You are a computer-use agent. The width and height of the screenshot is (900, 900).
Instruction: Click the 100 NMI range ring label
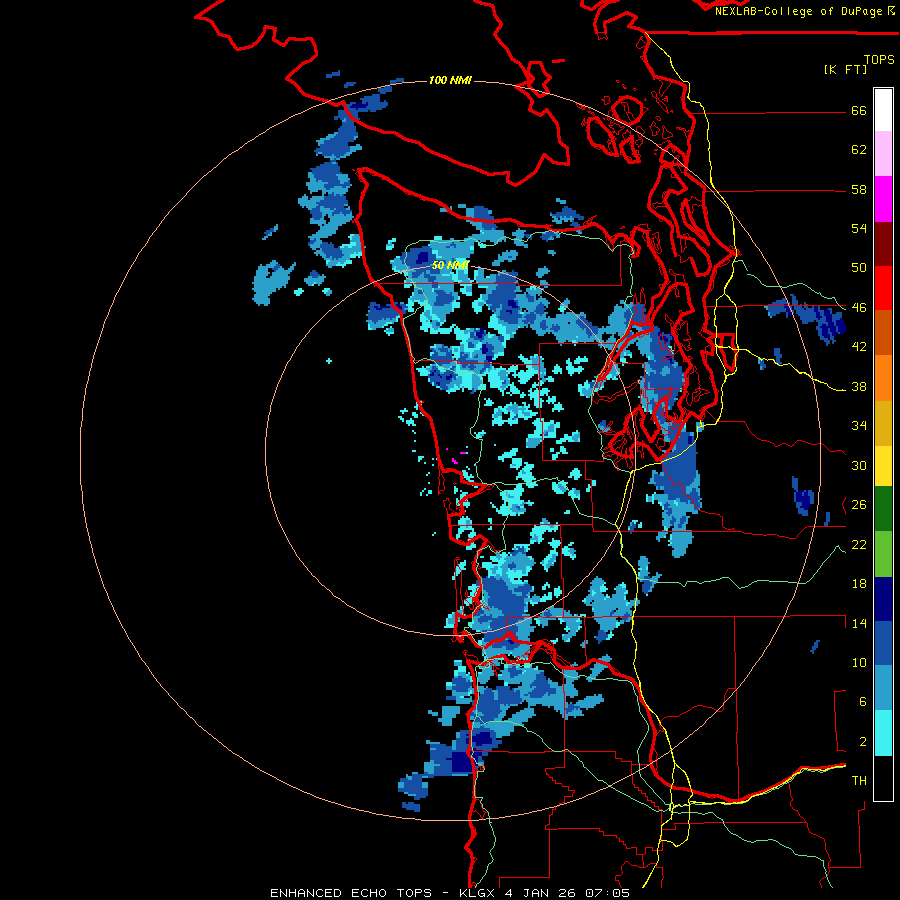(450, 80)
